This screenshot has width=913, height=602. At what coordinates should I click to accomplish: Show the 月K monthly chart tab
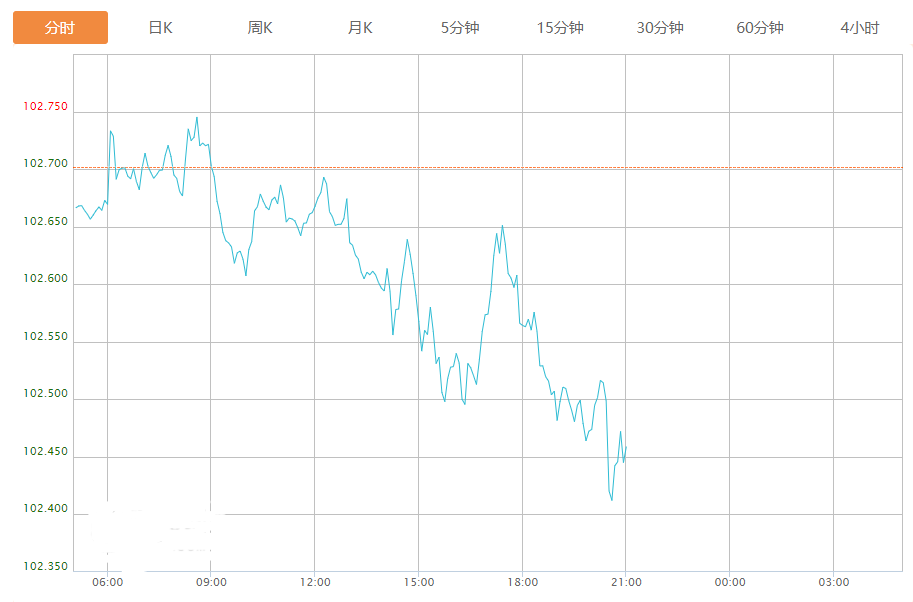click(360, 28)
